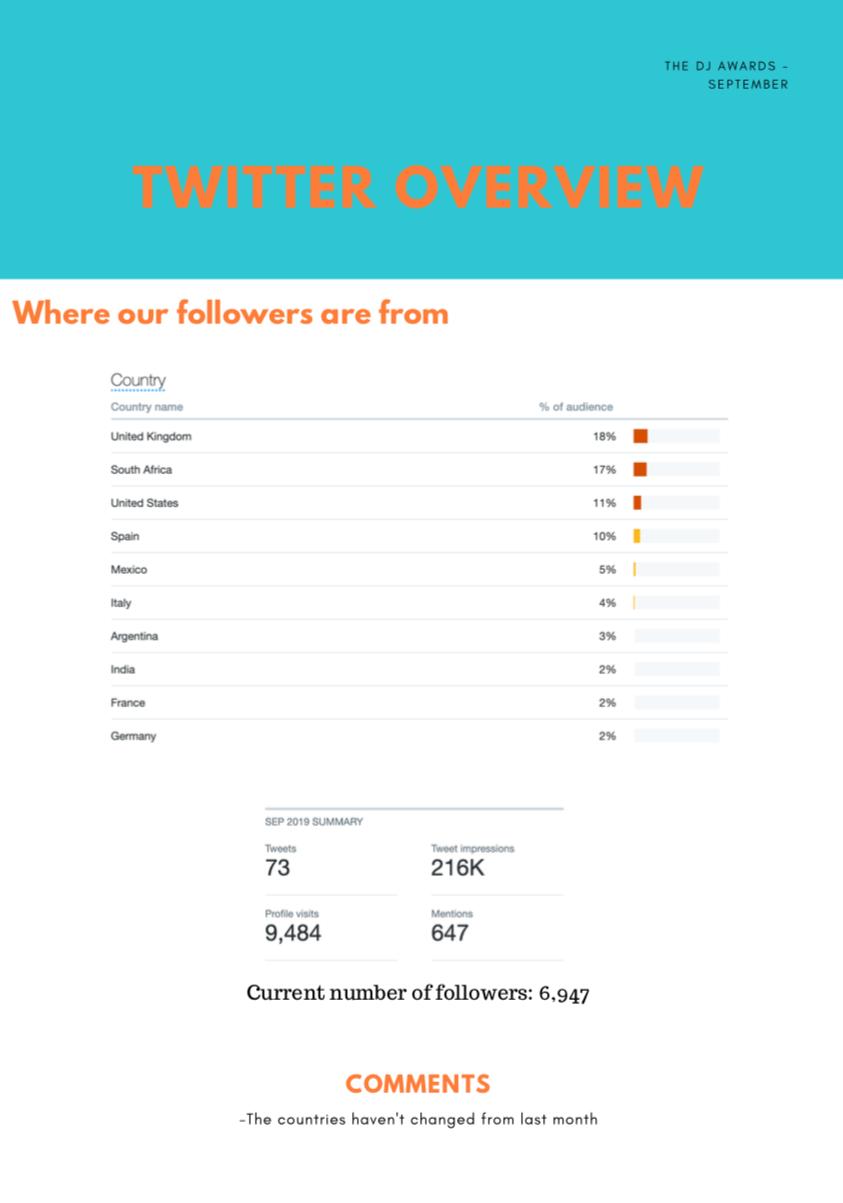Screen dimensions: 843x1203
Task: Click the Italy audience bar
Action: coord(676,603)
